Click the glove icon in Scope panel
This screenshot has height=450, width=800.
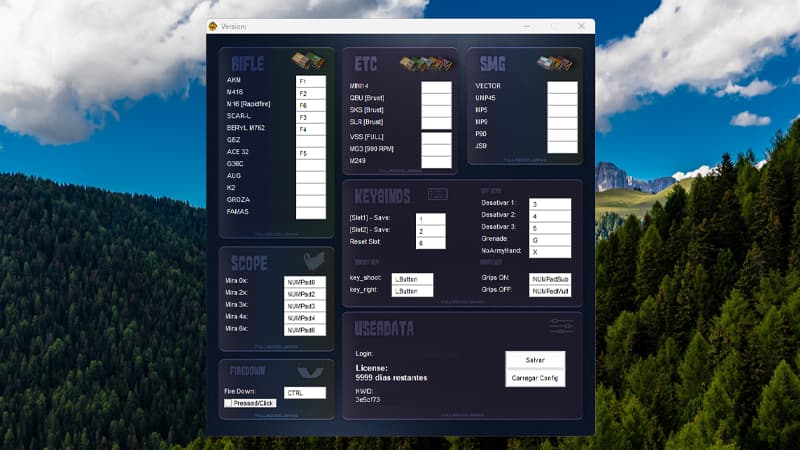click(x=314, y=261)
